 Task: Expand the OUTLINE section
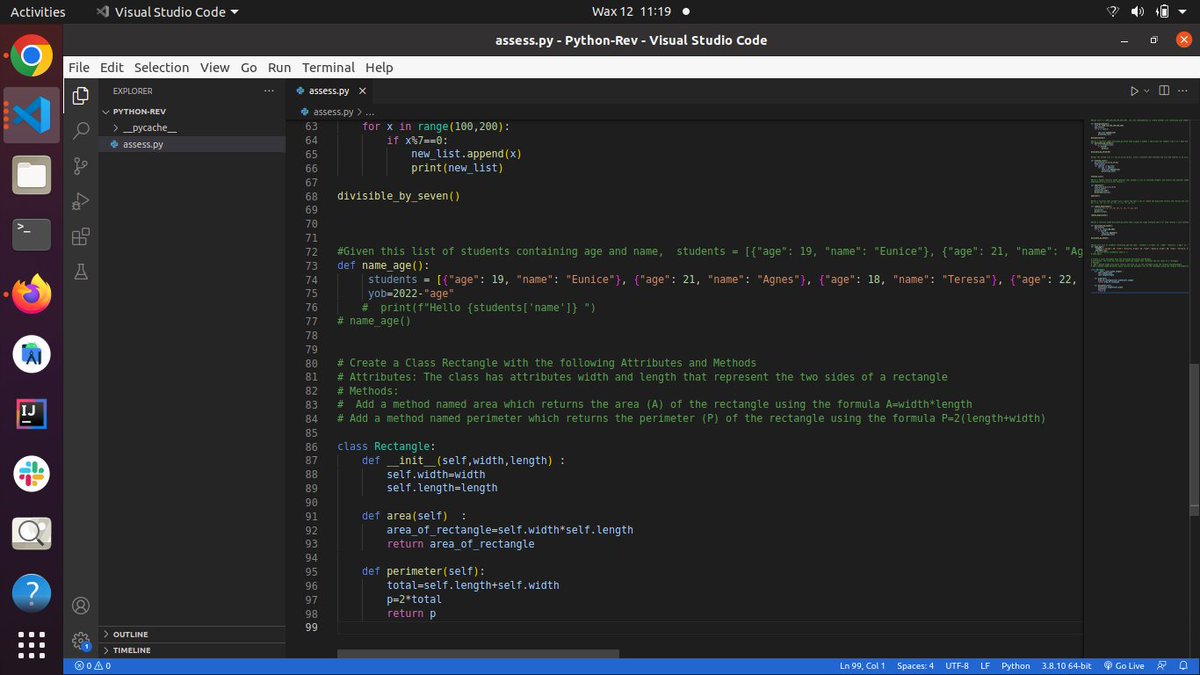coord(130,634)
